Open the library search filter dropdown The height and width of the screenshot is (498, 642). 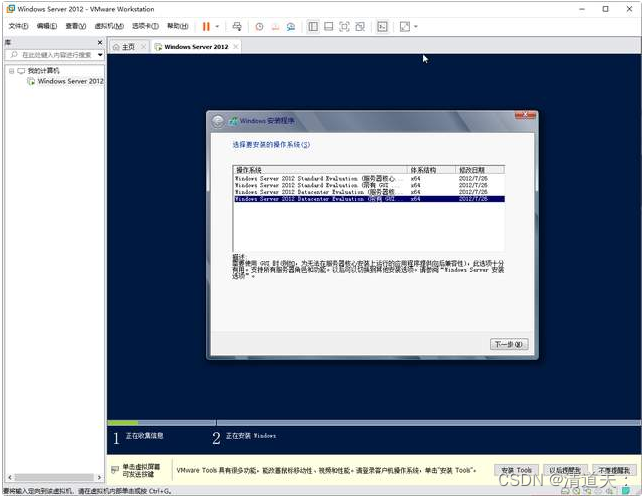pyautogui.click(x=100, y=55)
